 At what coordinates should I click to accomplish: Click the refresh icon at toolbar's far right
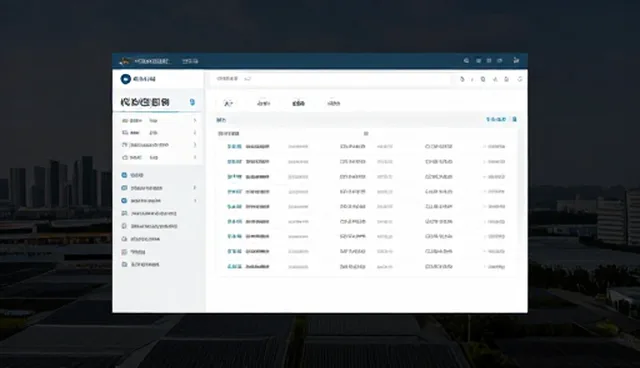(520, 79)
